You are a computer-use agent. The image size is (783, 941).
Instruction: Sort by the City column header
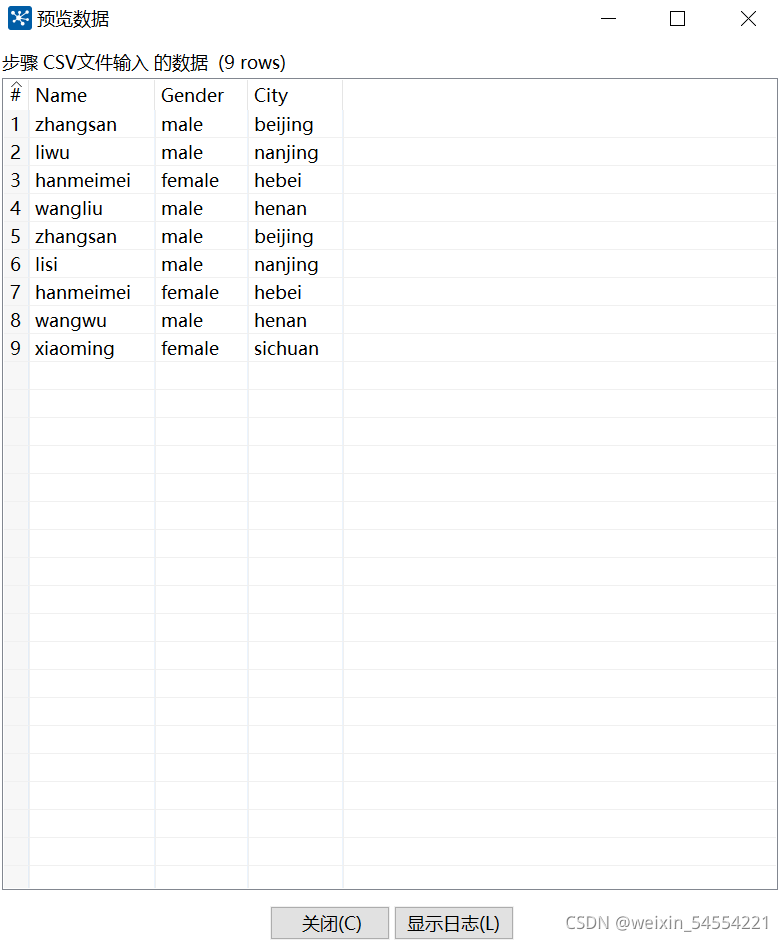coord(295,95)
